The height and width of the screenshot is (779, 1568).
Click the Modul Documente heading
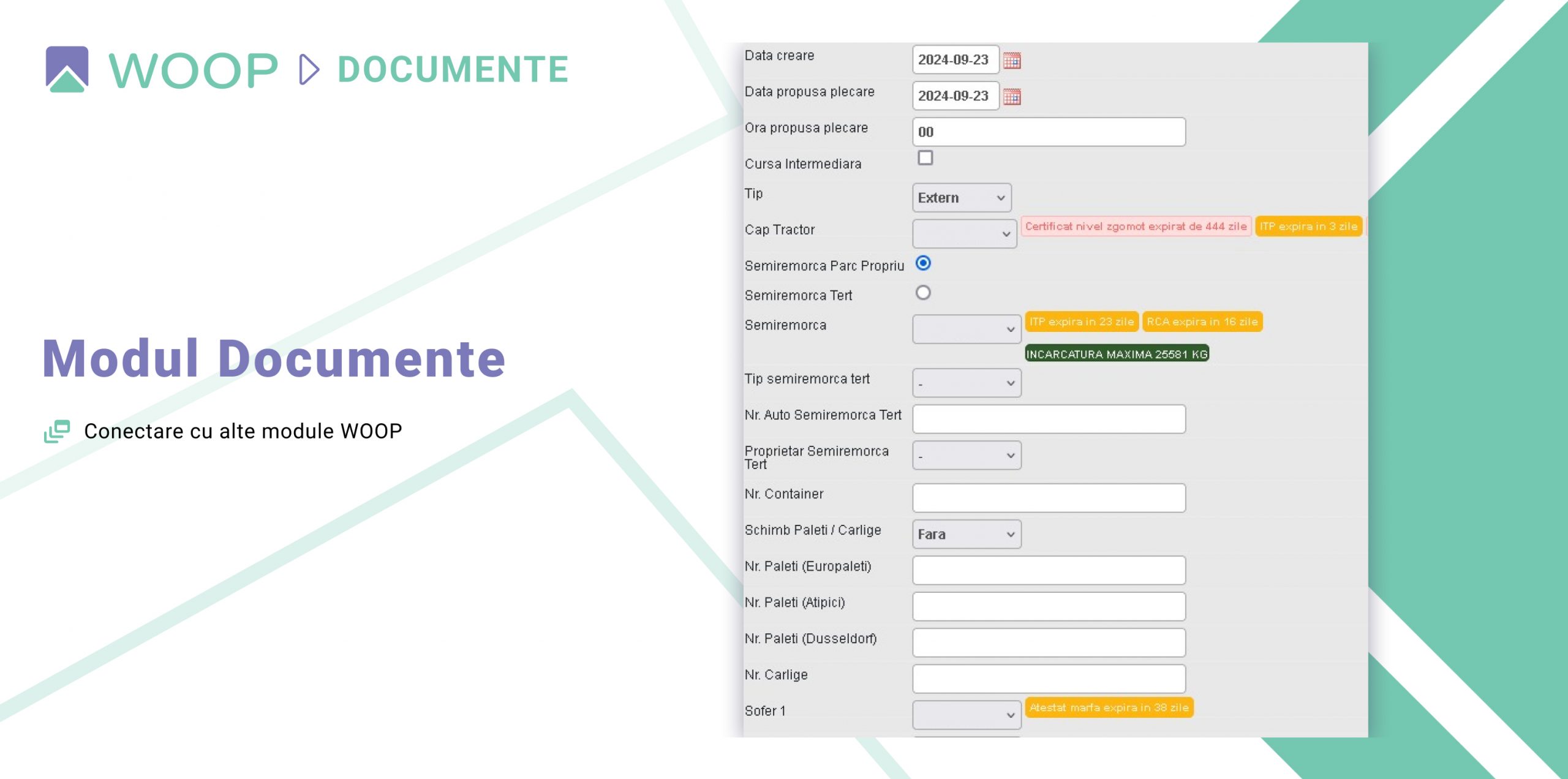coord(274,358)
